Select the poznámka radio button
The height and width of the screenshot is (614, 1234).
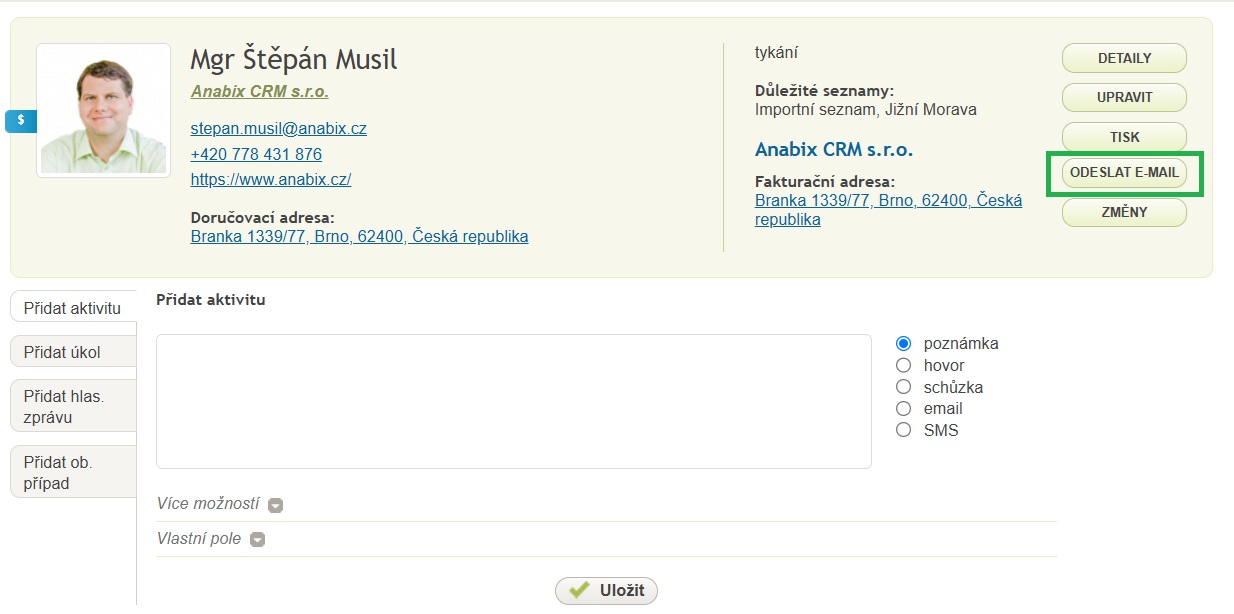(904, 343)
